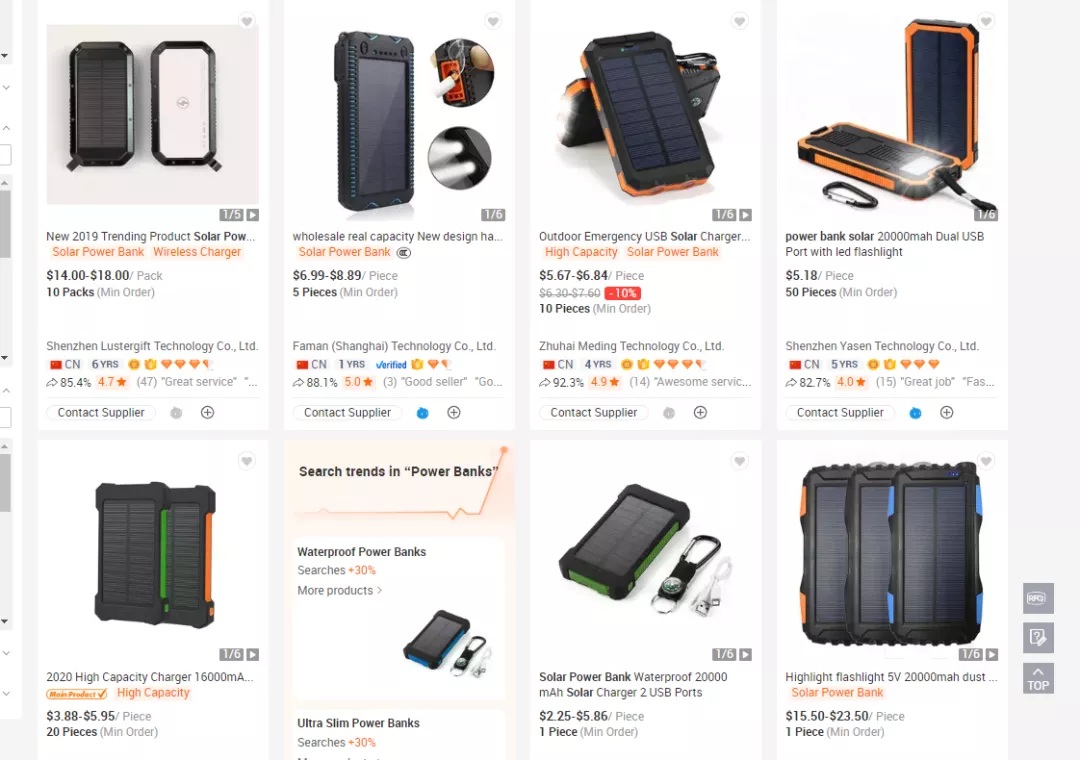Image resolution: width=1080 pixels, height=760 pixels.
Task: Click heart icon on Faman wholesale power bank
Action: (x=492, y=21)
